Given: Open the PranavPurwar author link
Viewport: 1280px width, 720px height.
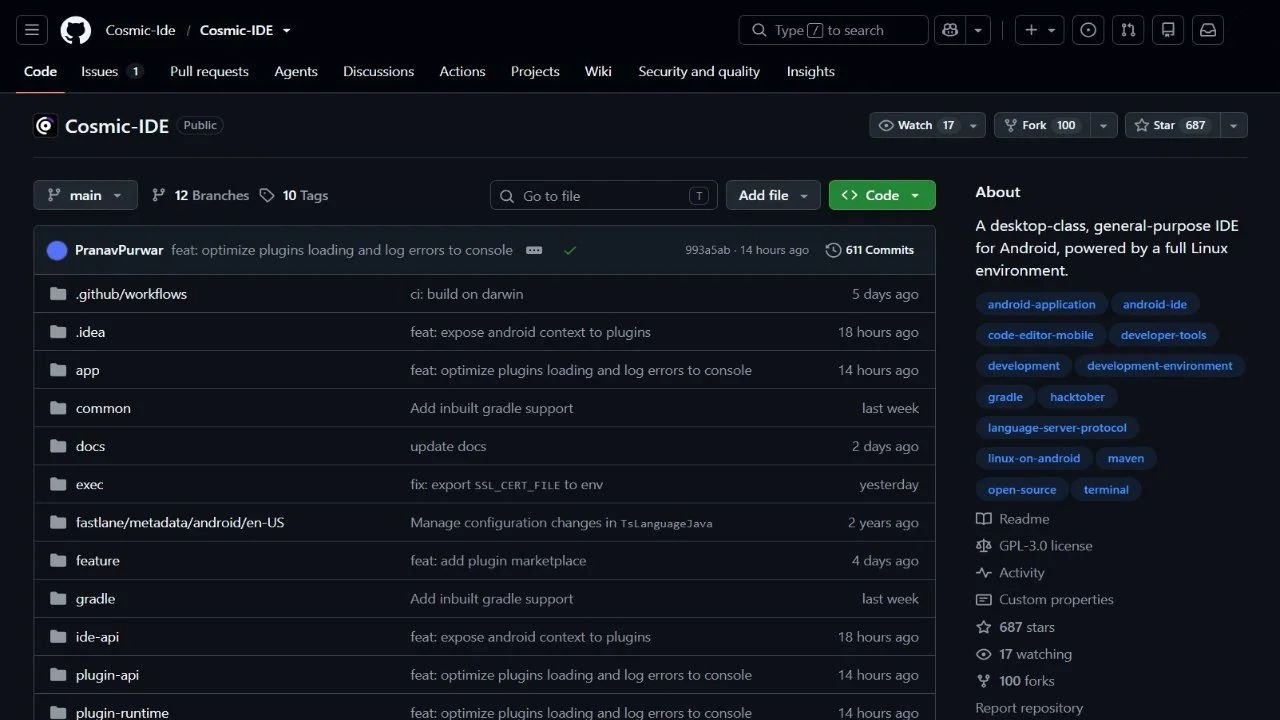Looking at the screenshot, I should pos(119,250).
